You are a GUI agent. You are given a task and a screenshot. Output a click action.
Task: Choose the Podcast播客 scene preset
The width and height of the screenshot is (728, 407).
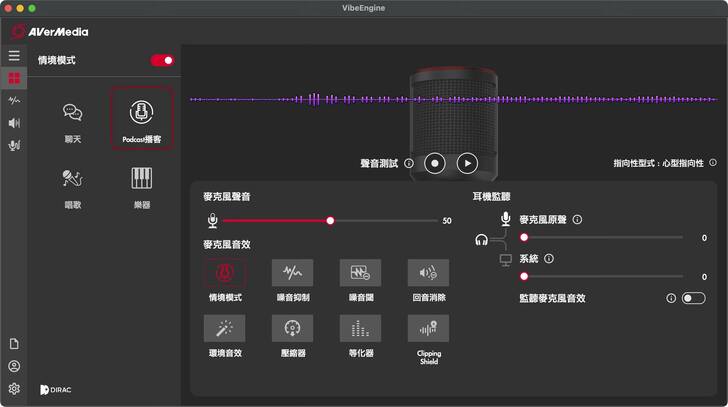tap(142, 117)
